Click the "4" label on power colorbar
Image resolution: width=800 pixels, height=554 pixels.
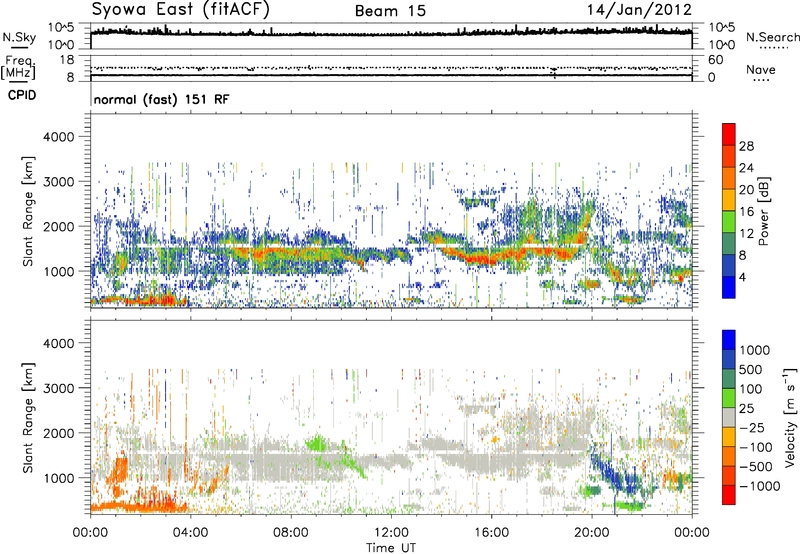[x=742, y=277]
